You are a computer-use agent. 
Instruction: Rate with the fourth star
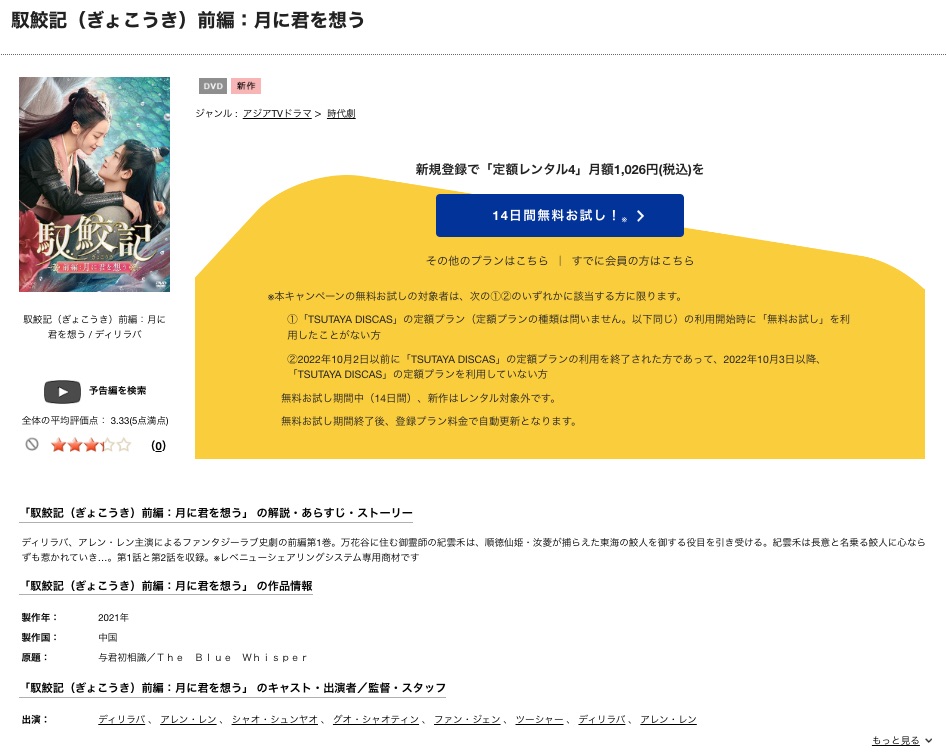click(x=107, y=445)
